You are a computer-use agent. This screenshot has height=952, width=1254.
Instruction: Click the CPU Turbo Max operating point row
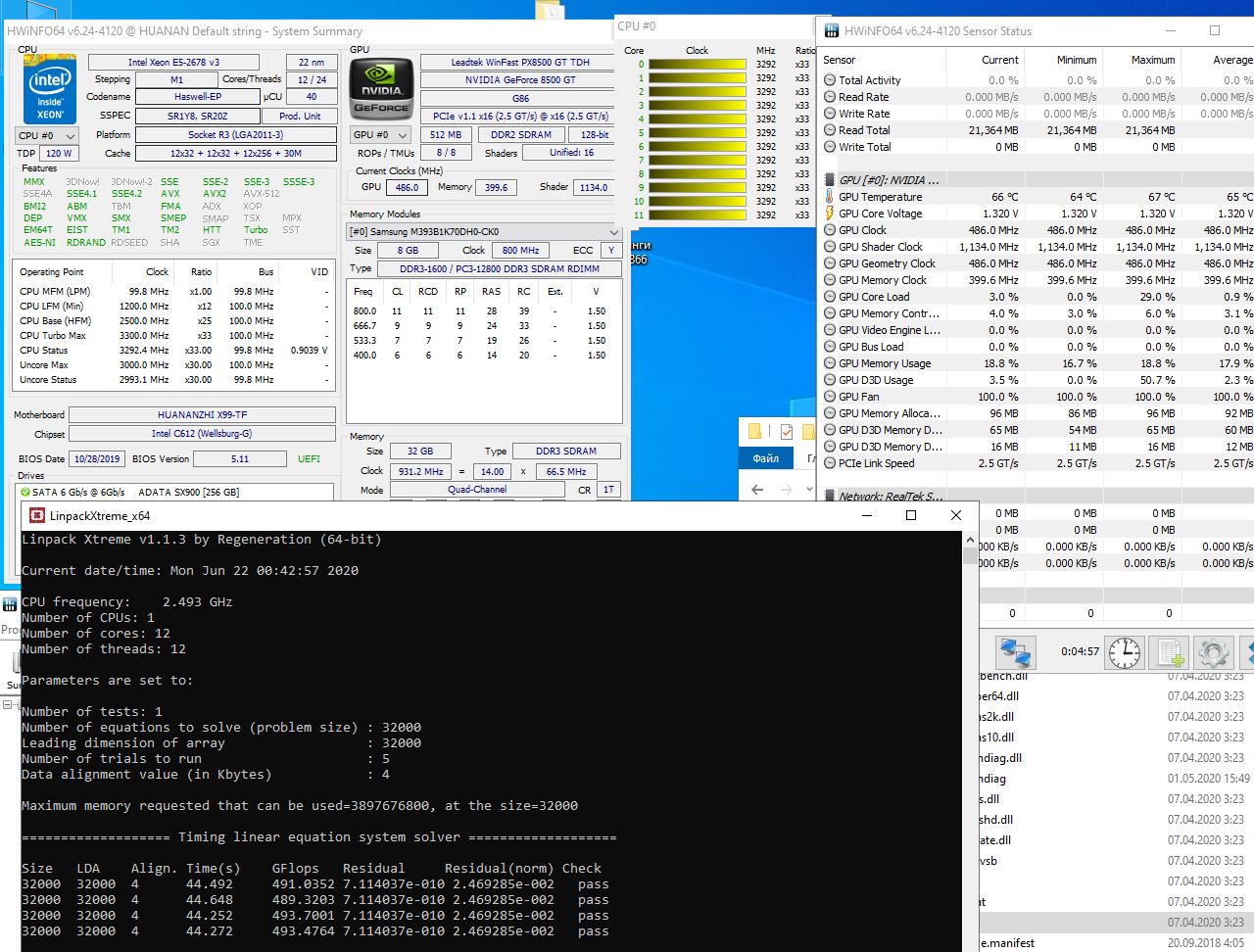tap(174, 336)
